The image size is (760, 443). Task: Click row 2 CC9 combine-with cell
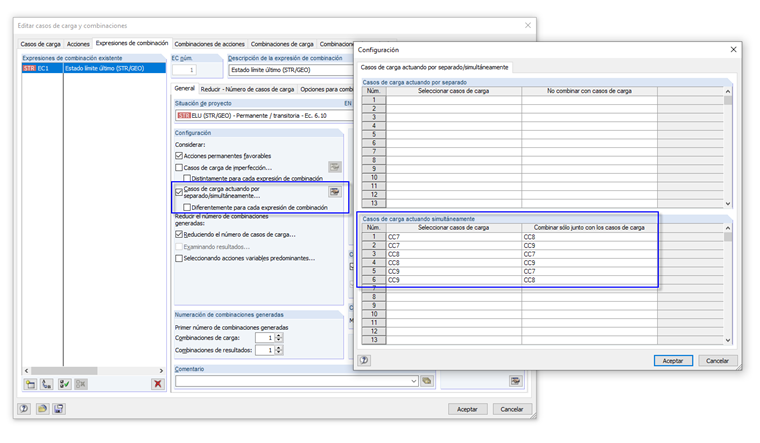tap(589, 246)
